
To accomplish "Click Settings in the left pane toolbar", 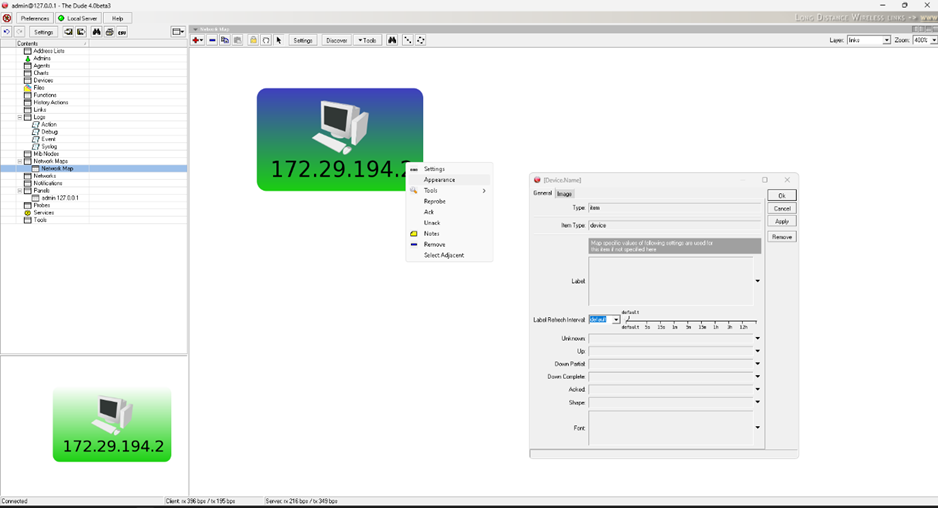I will (x=43, y=32).
